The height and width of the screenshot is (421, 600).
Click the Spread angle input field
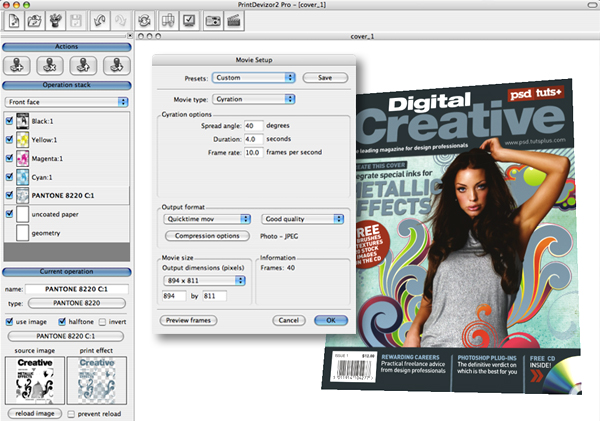pyautogui.click(x=254, y=126)
